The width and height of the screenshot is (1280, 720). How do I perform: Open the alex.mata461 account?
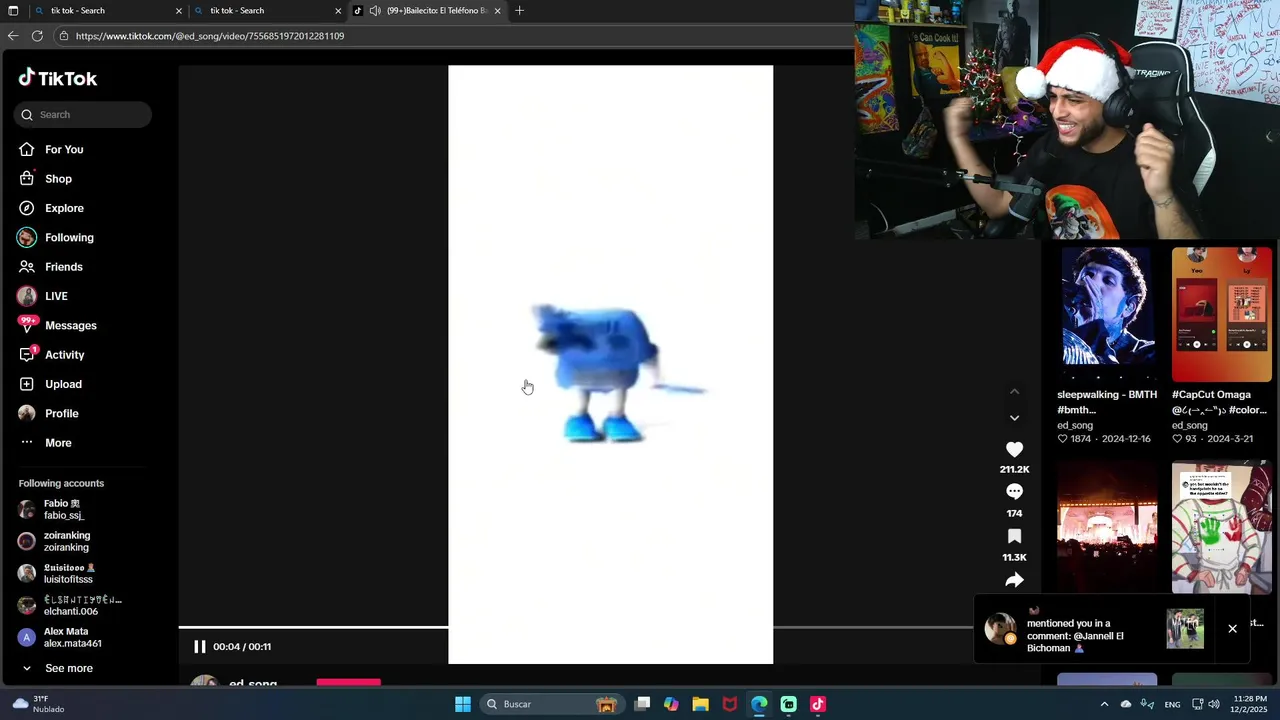click(x=70, y=638)
